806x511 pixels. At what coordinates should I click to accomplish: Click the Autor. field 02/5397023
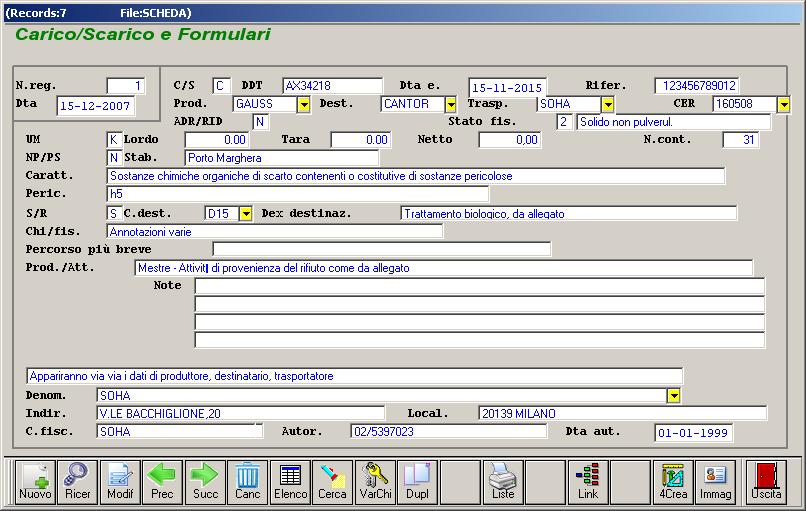pyautogui.click(x=449, y=431)
